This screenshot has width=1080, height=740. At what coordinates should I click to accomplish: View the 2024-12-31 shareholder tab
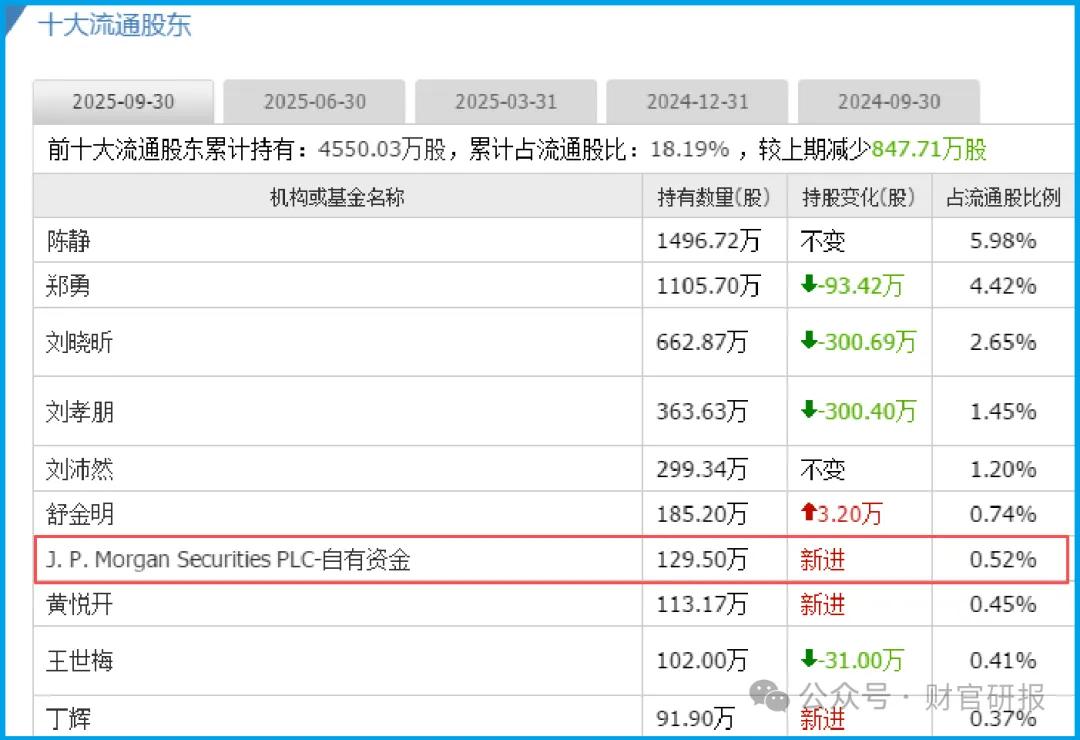pyautogui.click(x=697, y=102)
